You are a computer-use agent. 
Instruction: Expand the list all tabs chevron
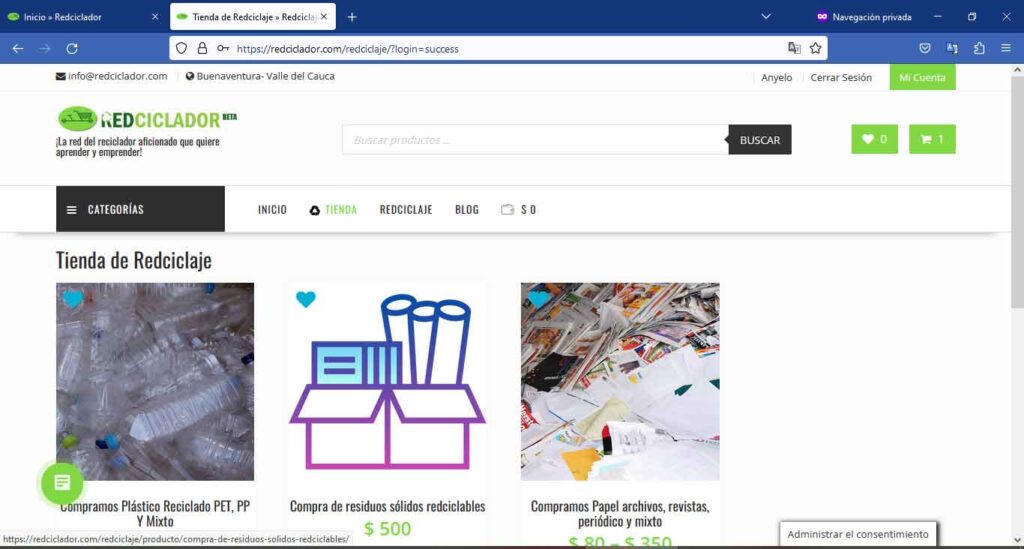coord(766,17)
